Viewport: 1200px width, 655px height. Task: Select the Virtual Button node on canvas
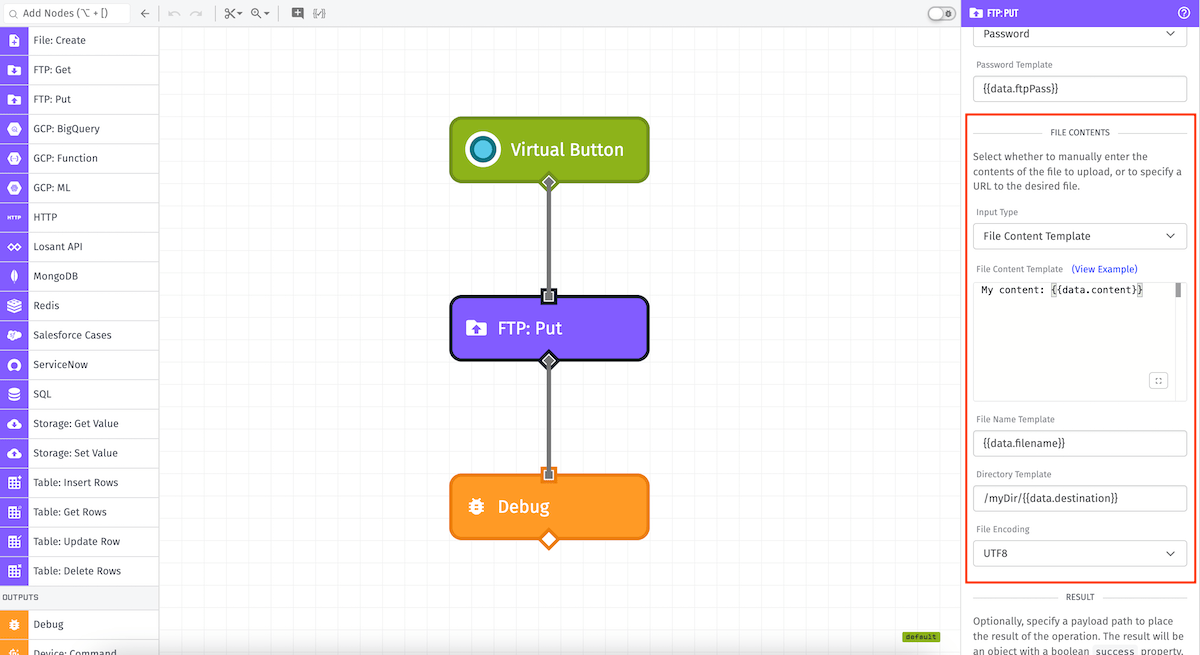[x=549, y=150]
